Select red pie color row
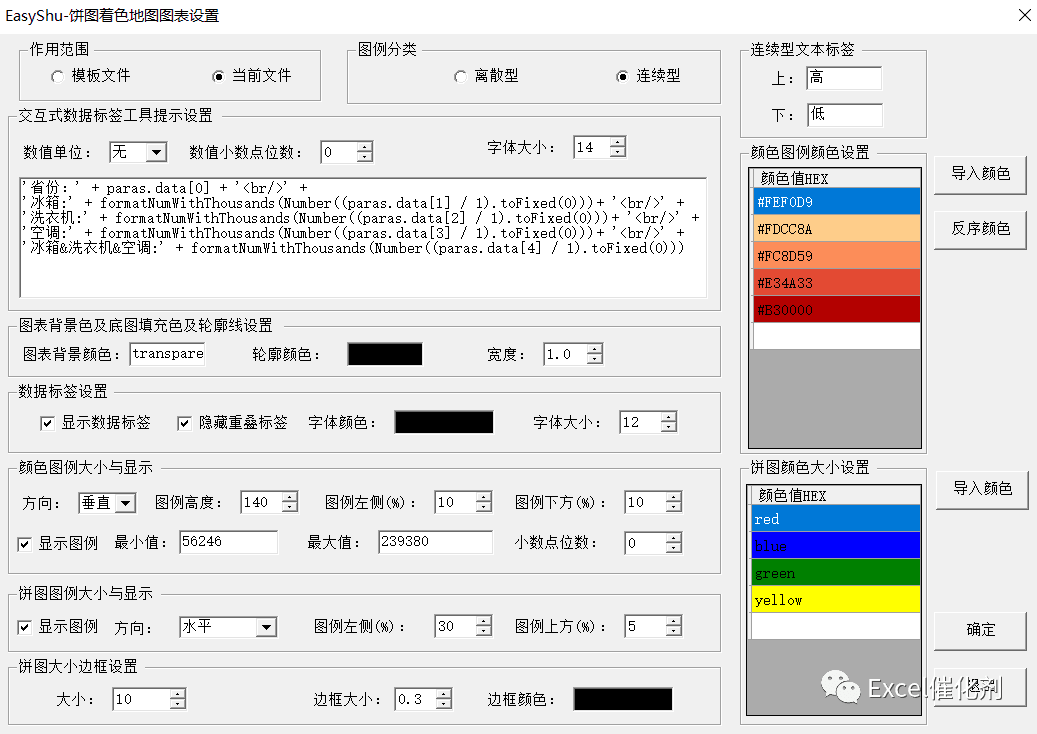Image resolution: width=1037 pixels, height=734 pixels. [836, 519]
